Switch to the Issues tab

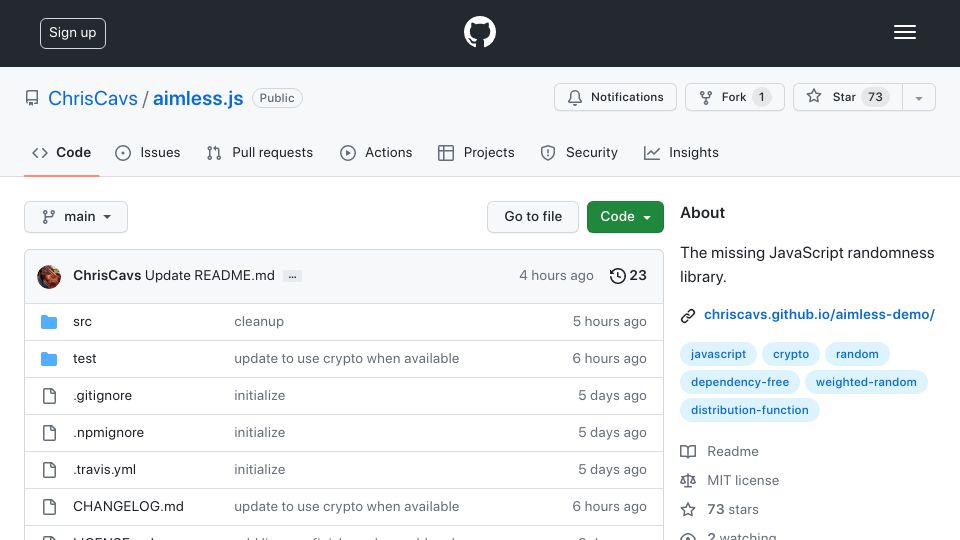point(148,152)
